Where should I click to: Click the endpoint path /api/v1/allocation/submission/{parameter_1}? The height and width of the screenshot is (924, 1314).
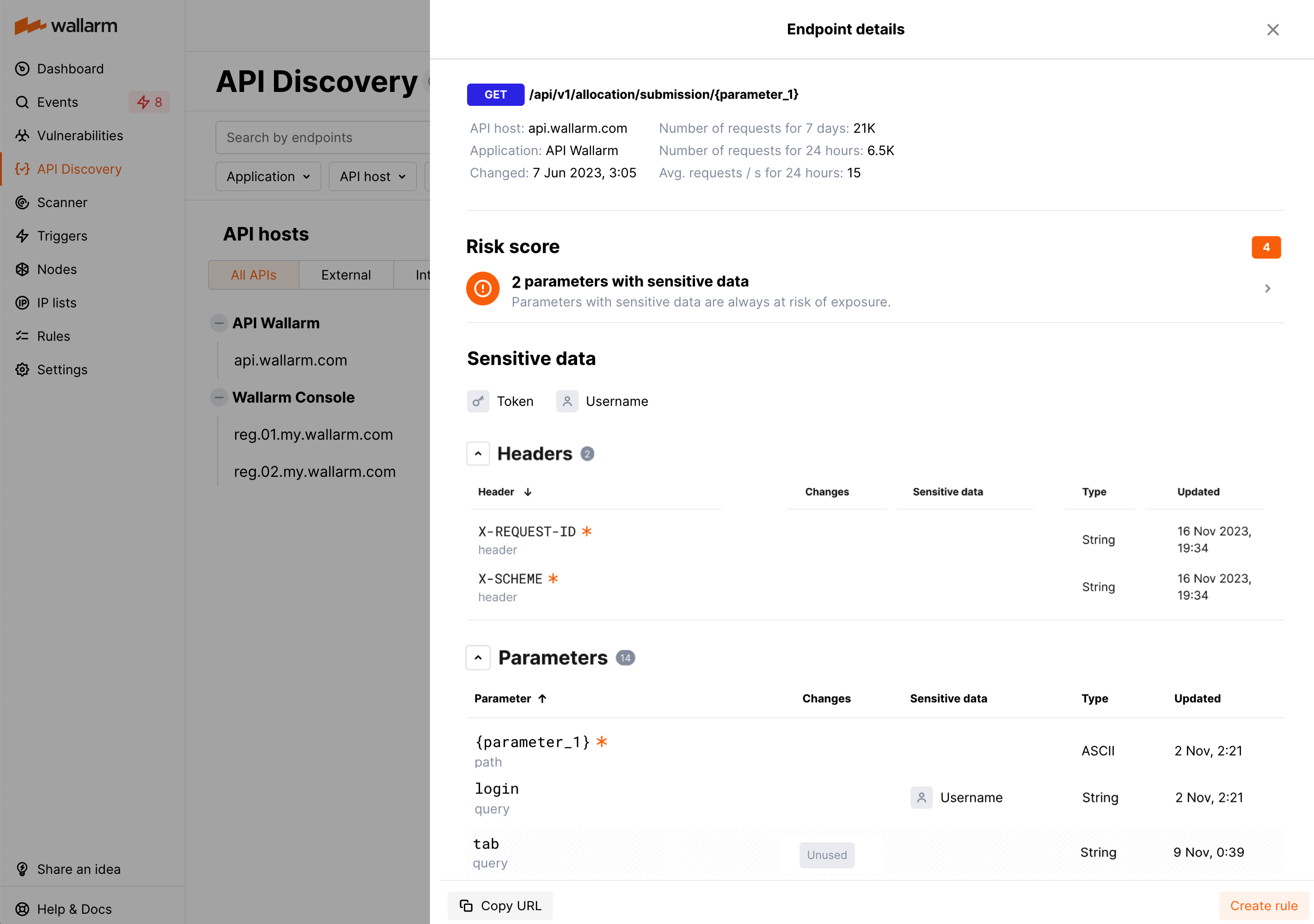tap(664, 94)
